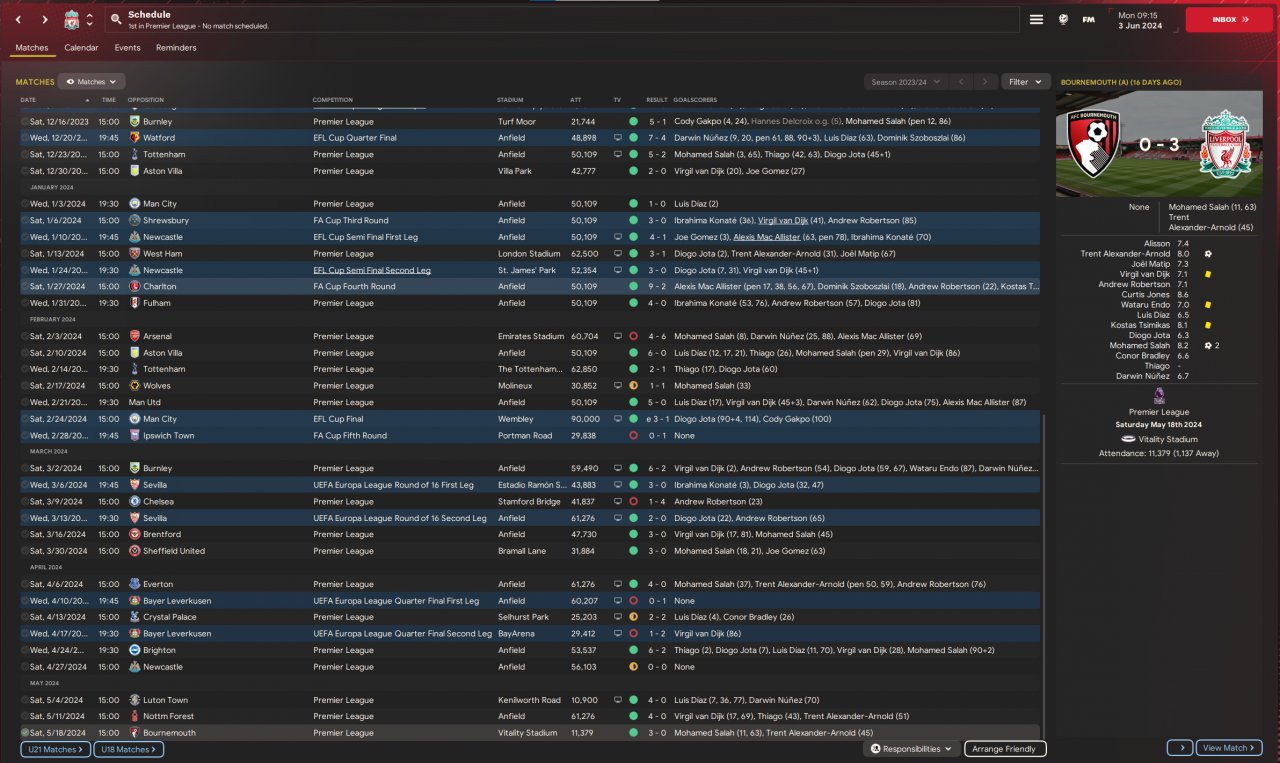Select the Arsenal 2/3 row marker

[x=25, y=336]
